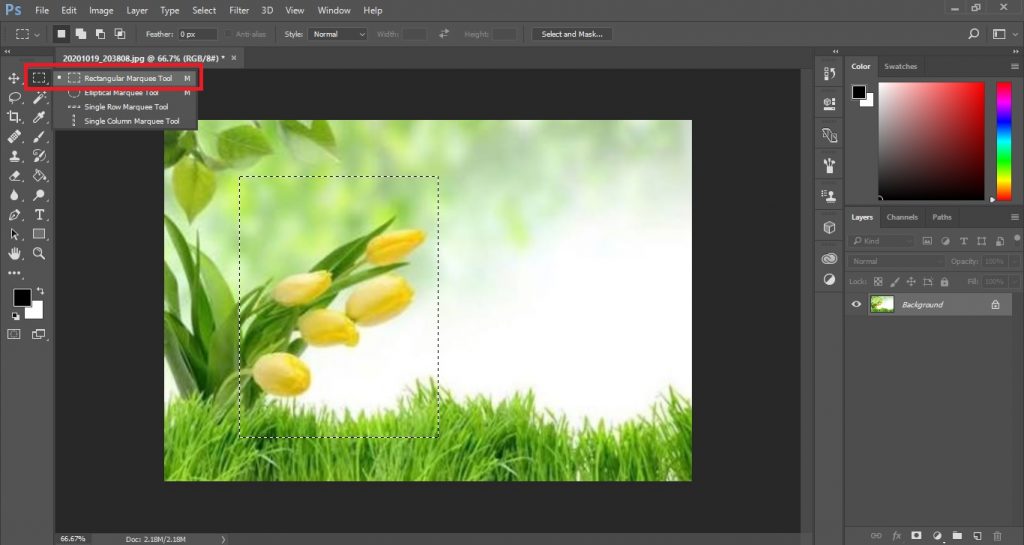The width and height of the screenshot is (1024, 545).
Task: Select the Dodge tool
Action: [x=39, y=195]
